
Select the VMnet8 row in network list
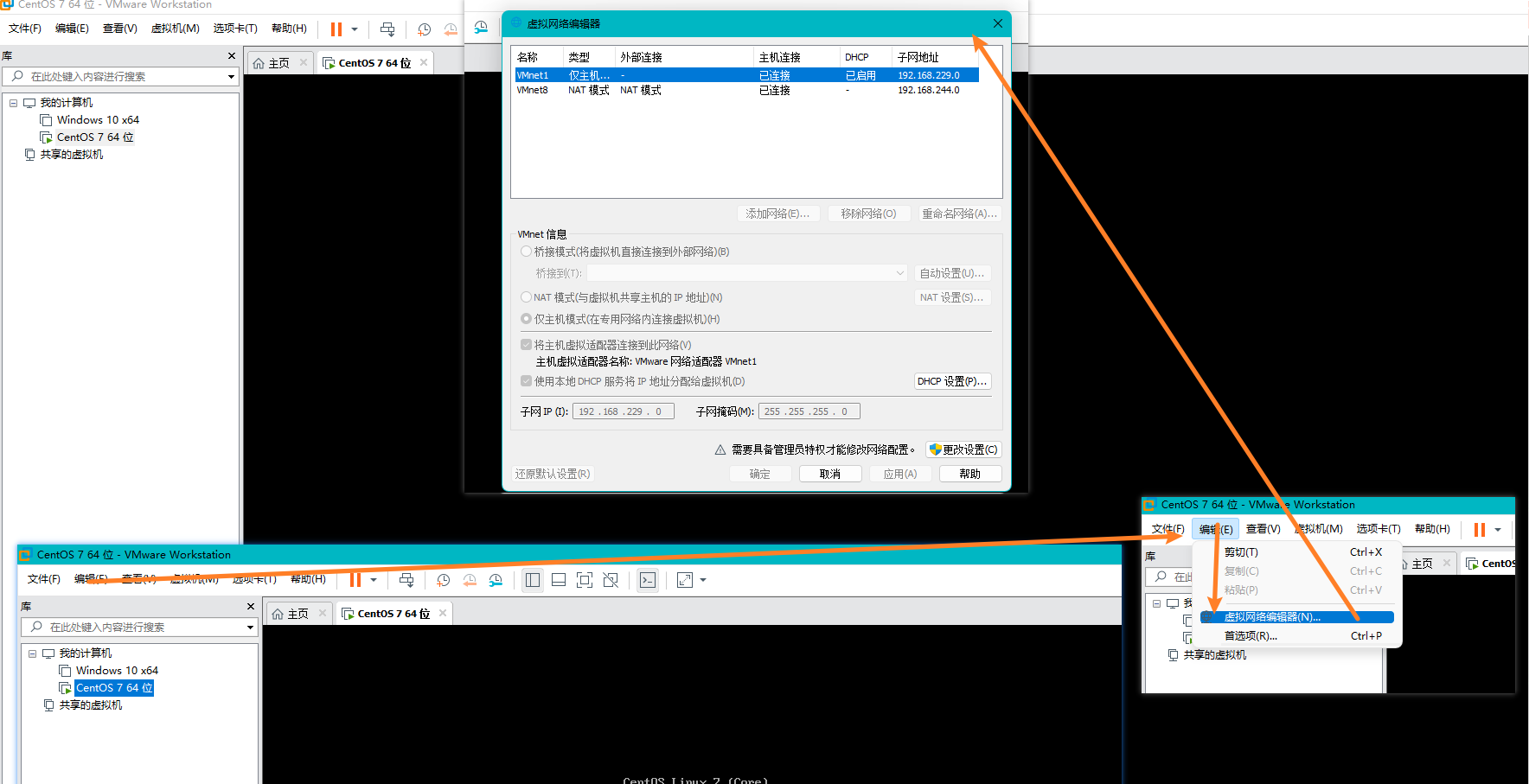(x=747, y=90)
